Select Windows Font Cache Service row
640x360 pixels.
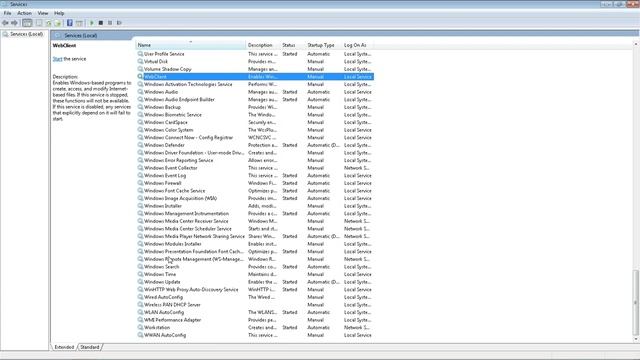pos(255,191)
